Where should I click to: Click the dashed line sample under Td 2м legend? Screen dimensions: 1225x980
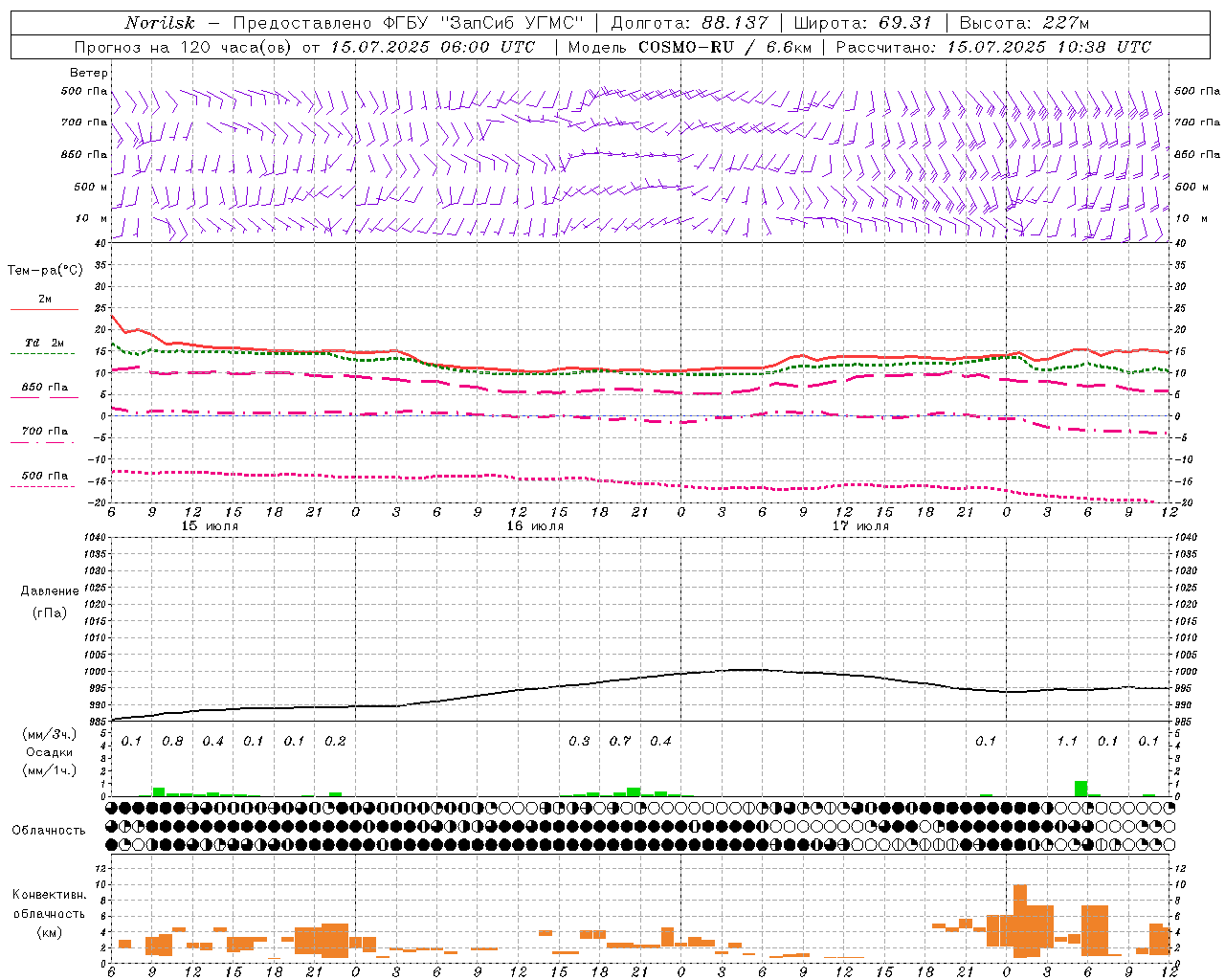coord(43,354)
